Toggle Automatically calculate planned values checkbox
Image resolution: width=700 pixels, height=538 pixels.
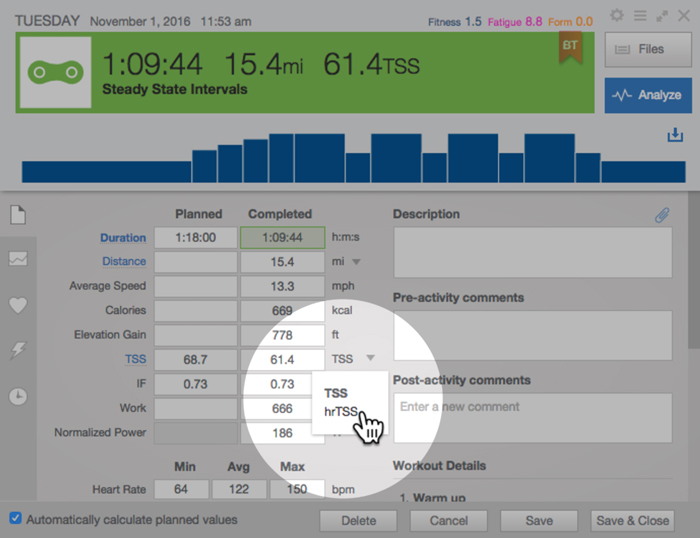[x=15, y=518]
